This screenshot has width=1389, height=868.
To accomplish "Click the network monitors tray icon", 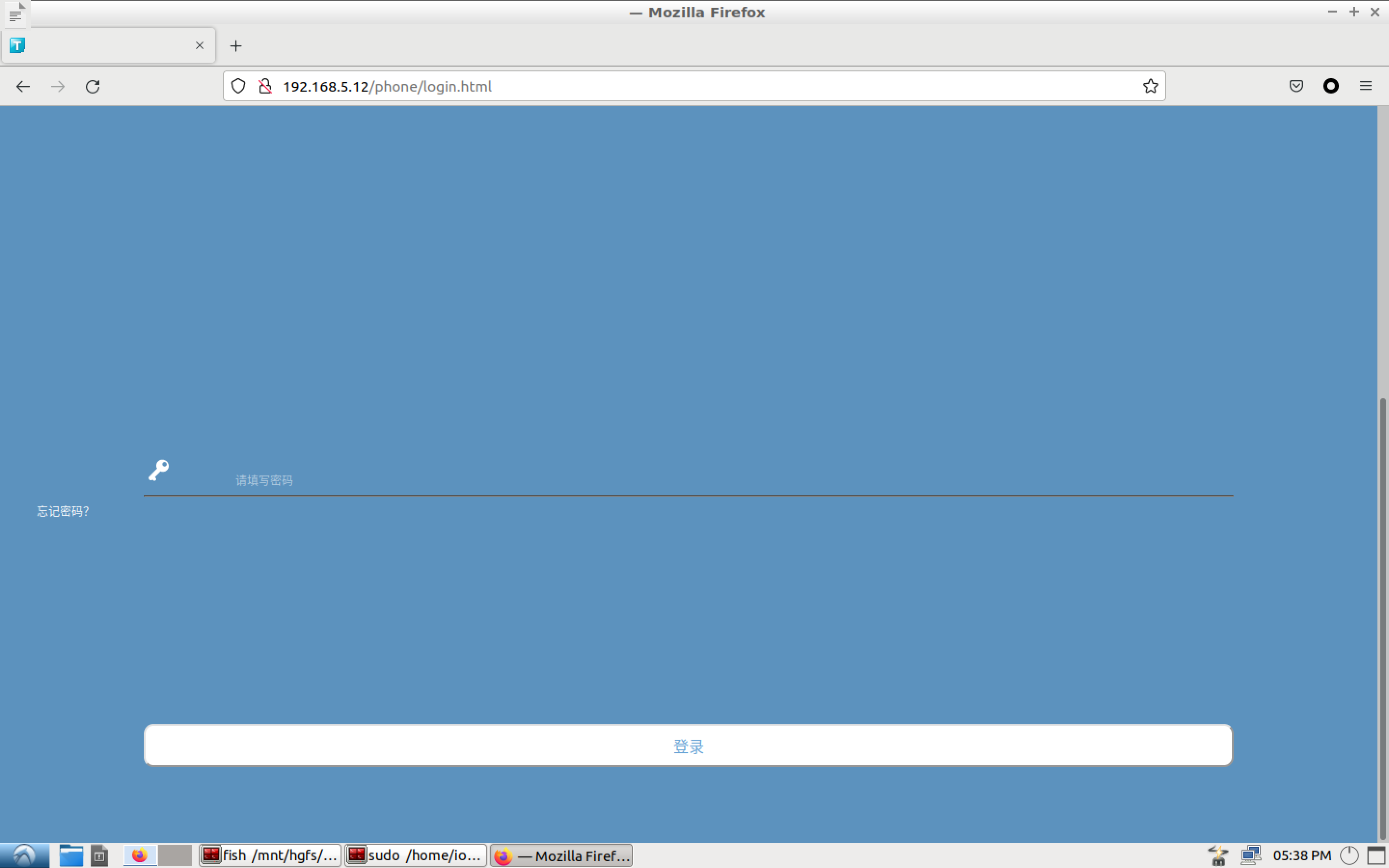I will pyautogui.click(x=1251, y=855).
